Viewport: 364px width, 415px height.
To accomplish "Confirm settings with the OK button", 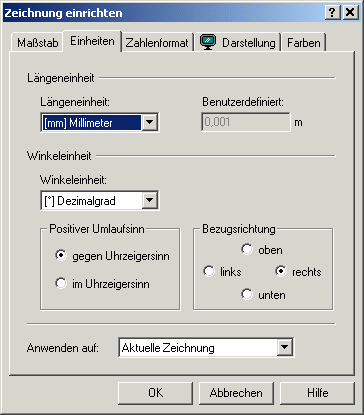I will 155,393.
